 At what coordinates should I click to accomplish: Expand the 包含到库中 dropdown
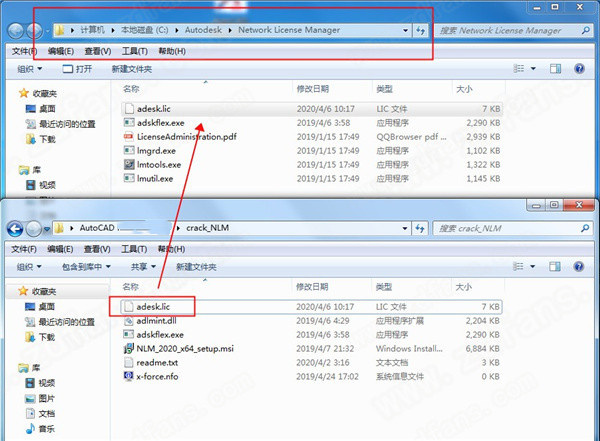(x=86, y=267)
